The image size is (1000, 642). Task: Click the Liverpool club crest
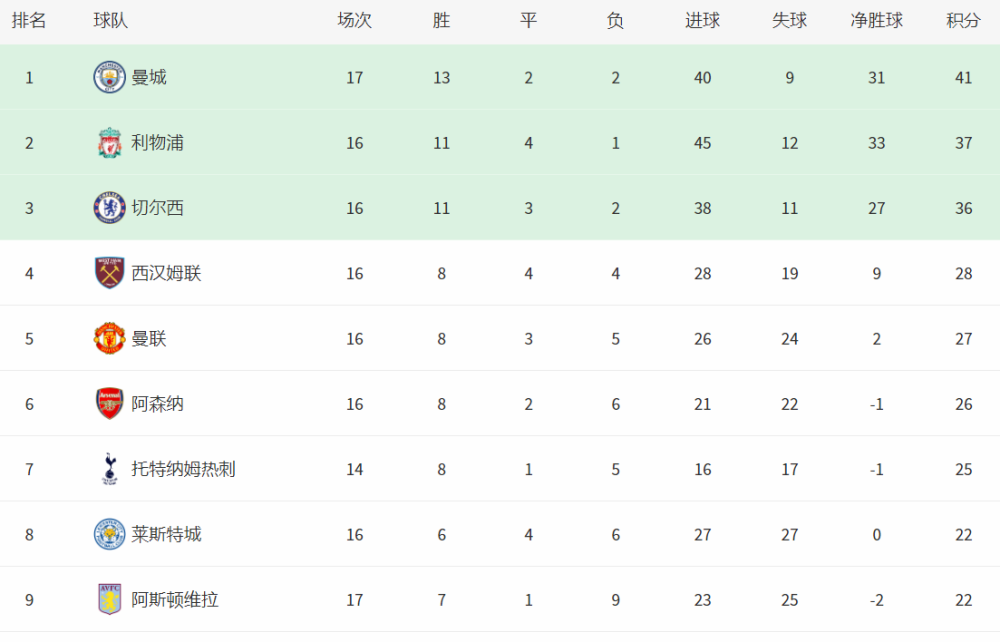(110, 143)
